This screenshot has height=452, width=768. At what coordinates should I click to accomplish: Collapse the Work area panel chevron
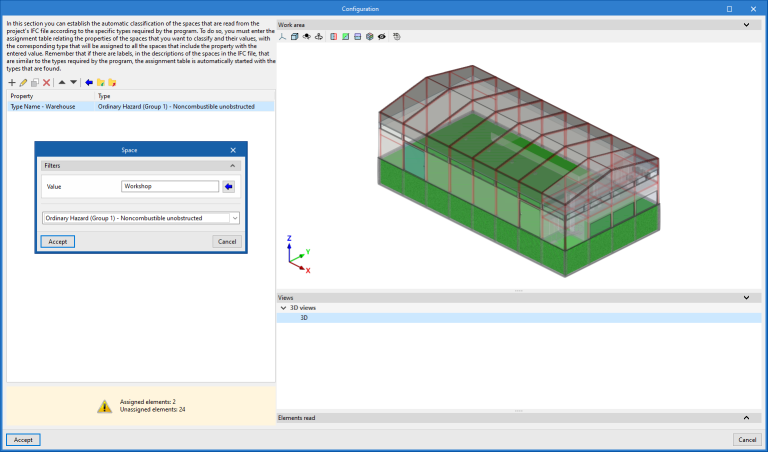point(746,25)
